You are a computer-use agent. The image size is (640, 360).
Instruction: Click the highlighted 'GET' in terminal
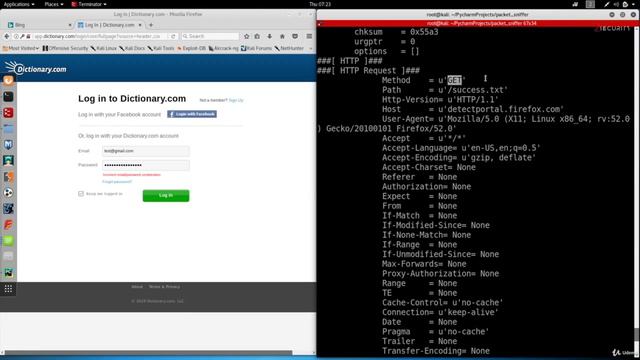454,80
